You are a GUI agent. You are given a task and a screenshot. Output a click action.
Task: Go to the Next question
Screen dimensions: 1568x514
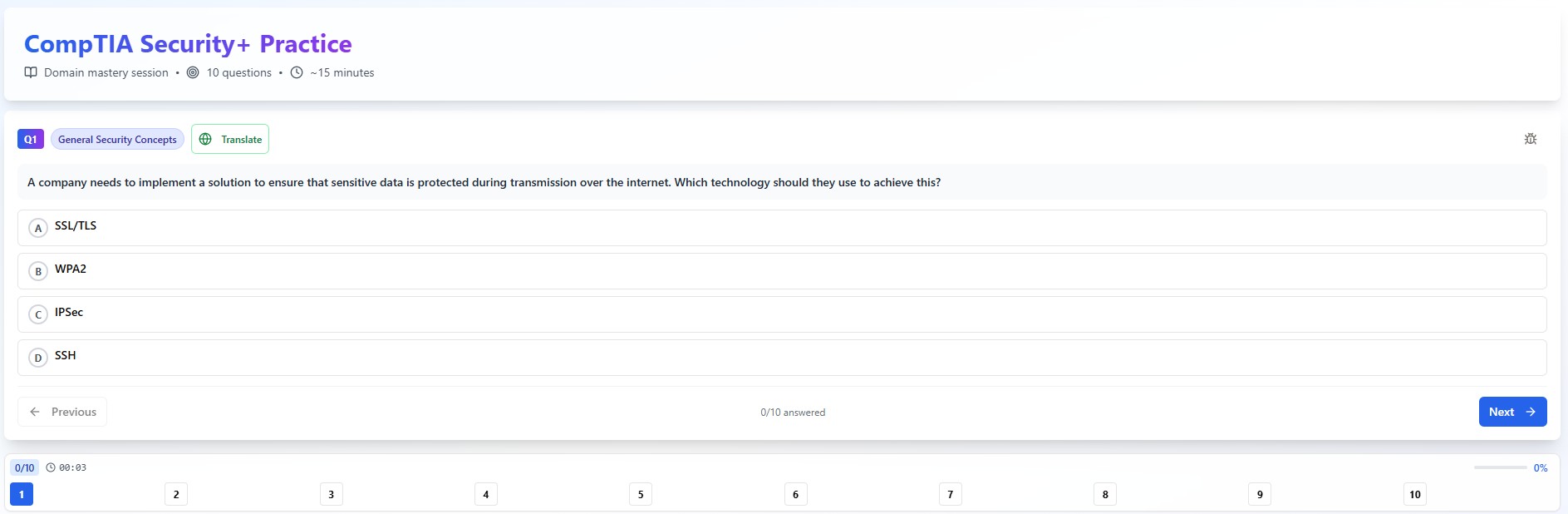click(1511, 412)
